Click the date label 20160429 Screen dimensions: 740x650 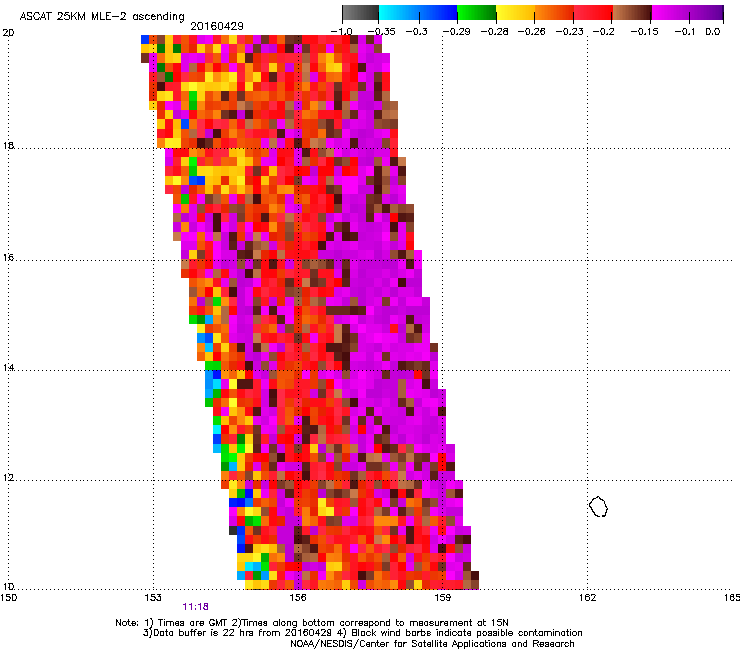click(217, 26)
